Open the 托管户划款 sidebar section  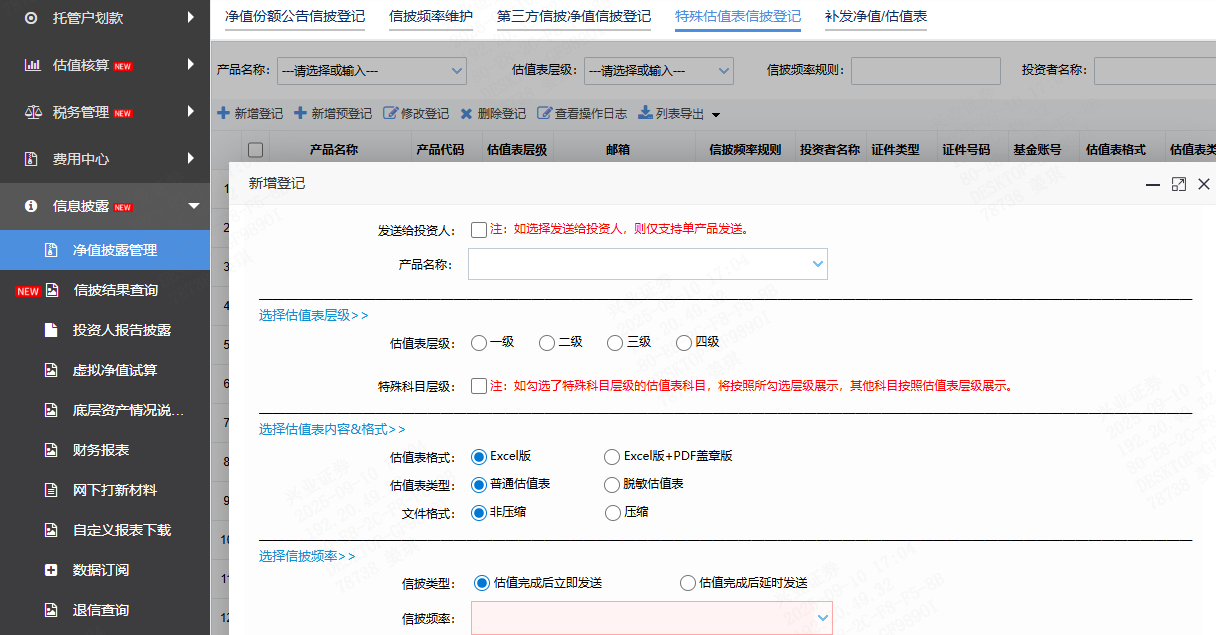point(90,17)
